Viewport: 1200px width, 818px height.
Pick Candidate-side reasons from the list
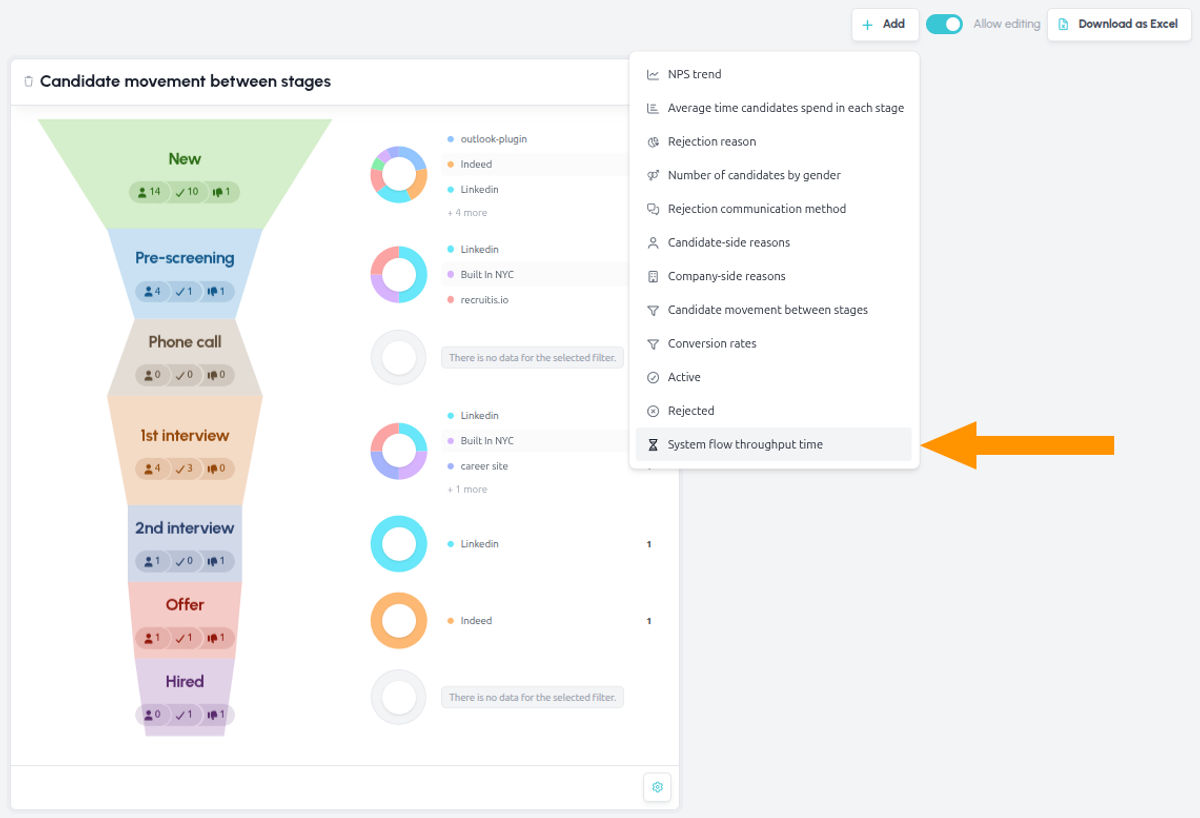pyautogui.click(x=774, y=243)
